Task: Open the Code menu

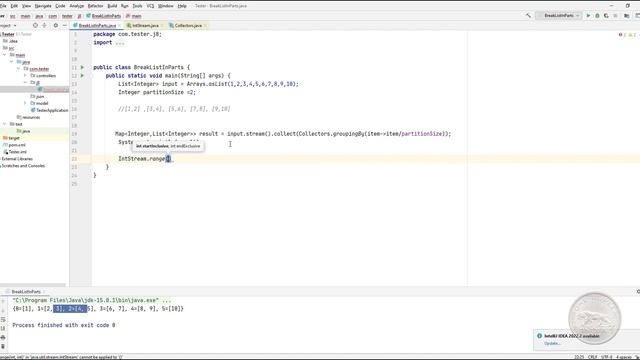Action: coord(60,6)
